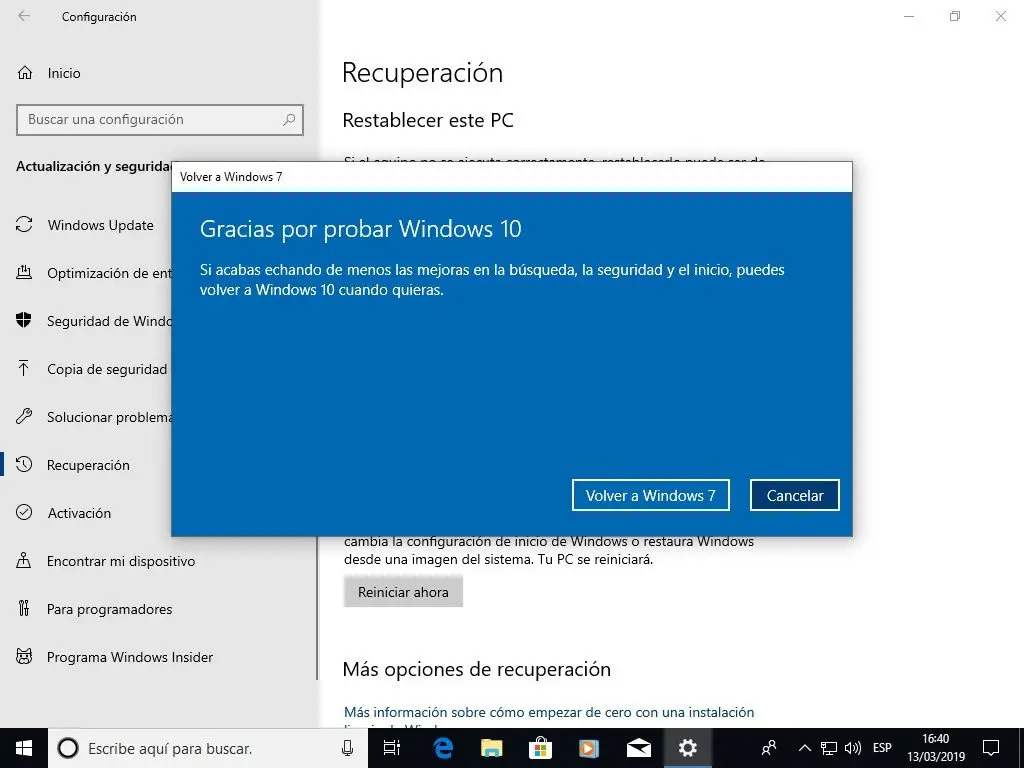This screenshot has width=1024, height=768.
Task: Launch Microsoft Edge from taskbar
Action: tap(443, 748)
